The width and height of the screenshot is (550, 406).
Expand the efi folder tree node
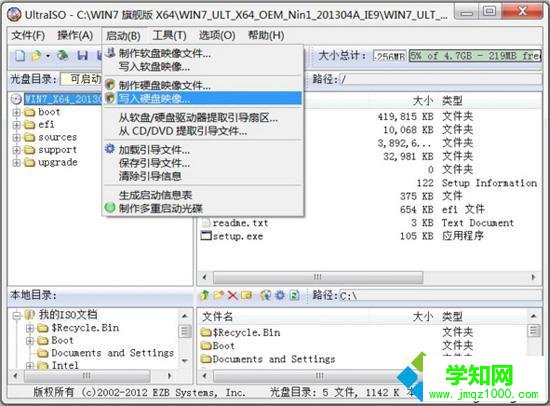point(16,125)
